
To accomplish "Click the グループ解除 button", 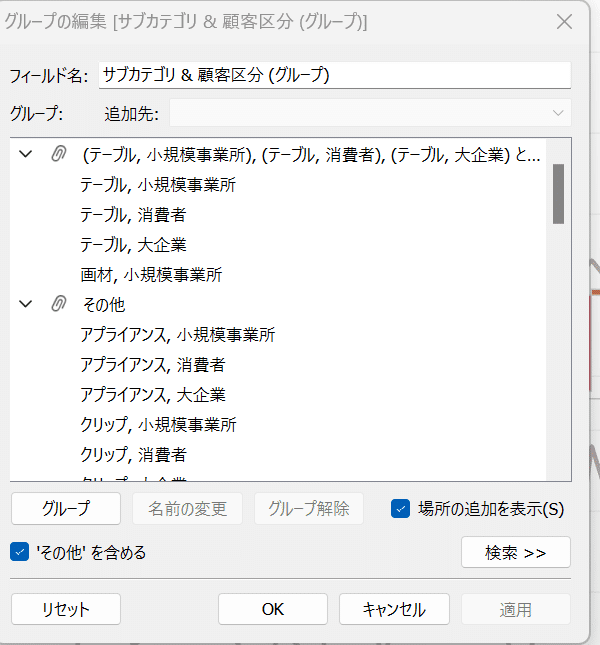I will point(309,508).
